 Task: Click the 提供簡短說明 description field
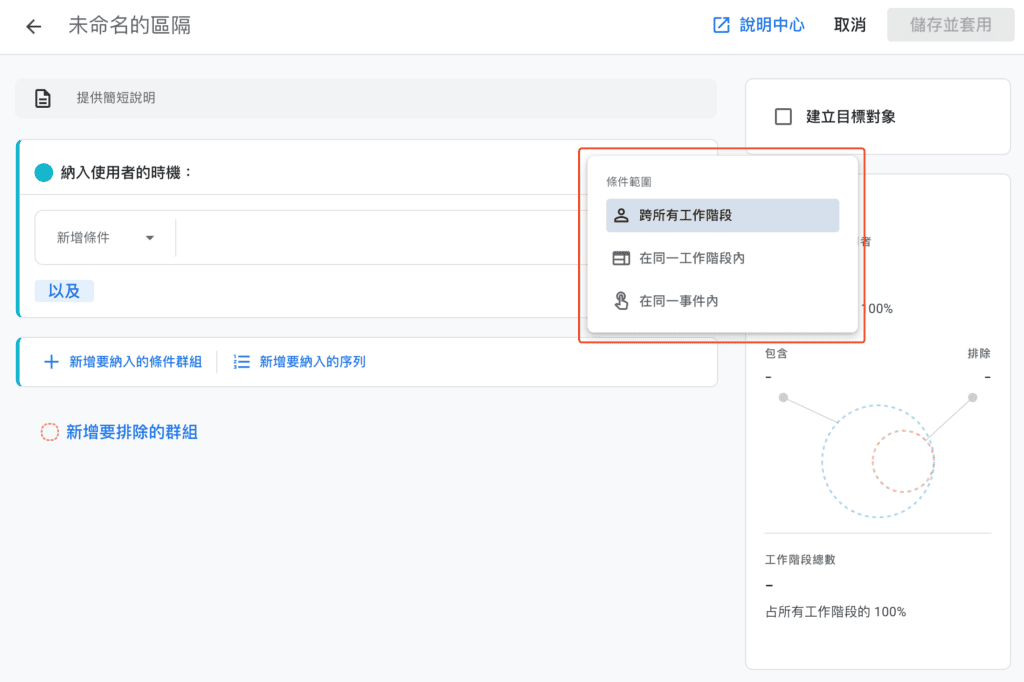pyautogui.click(x=366, y=98)
